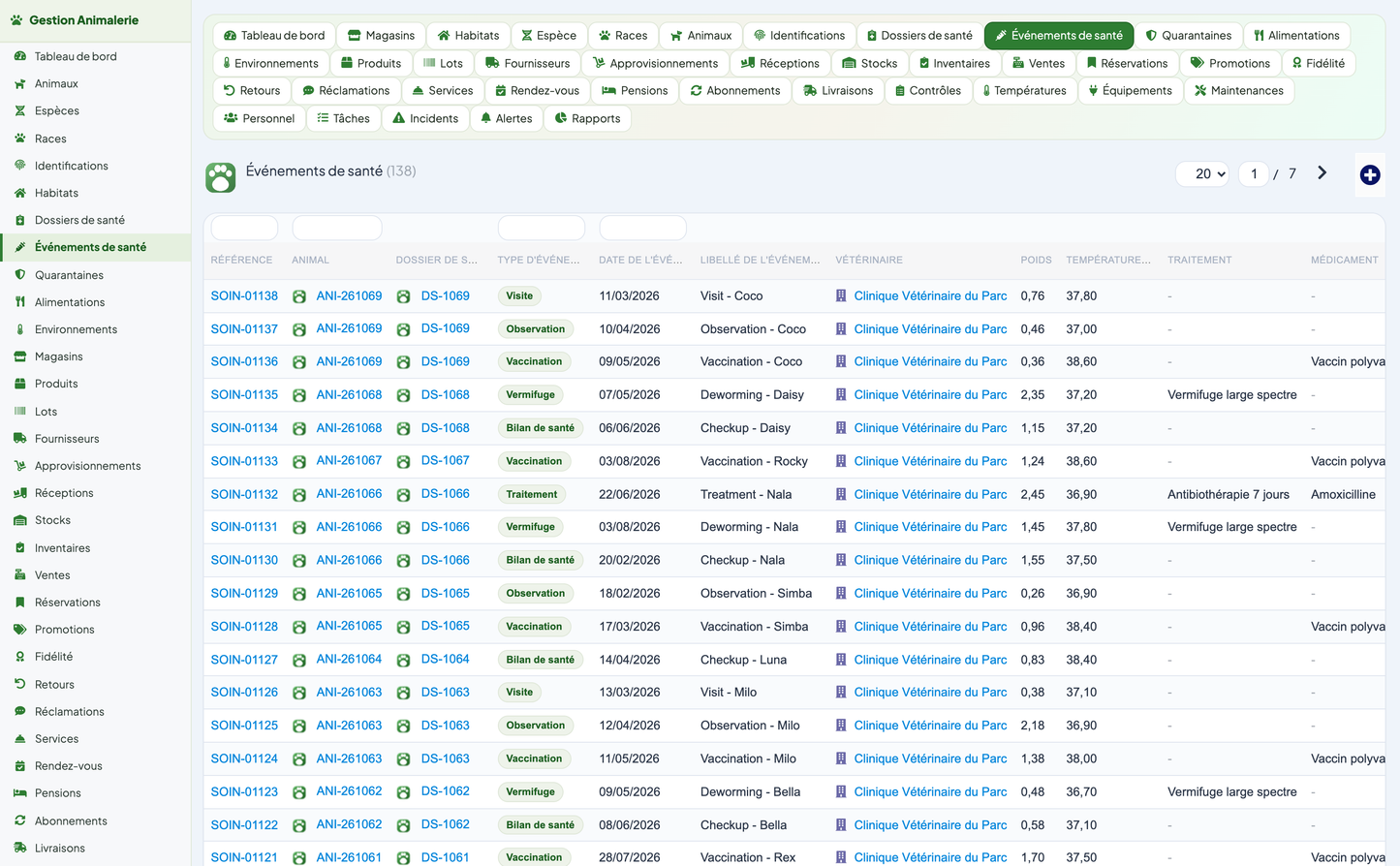Screen dimensions: 1400x866
Task: Open the page size dropdown showing 20
Action: click(x=1203, y=174)
